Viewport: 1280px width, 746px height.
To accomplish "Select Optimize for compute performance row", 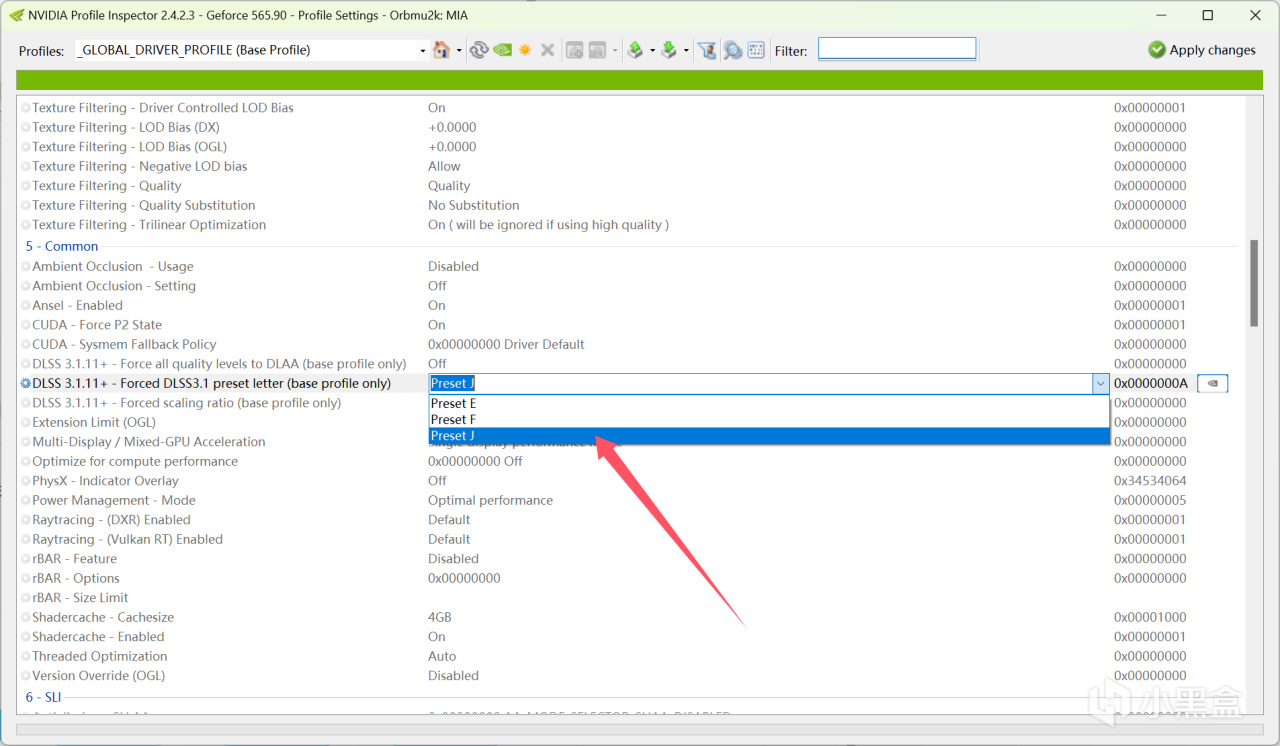I will coord(135,461).
